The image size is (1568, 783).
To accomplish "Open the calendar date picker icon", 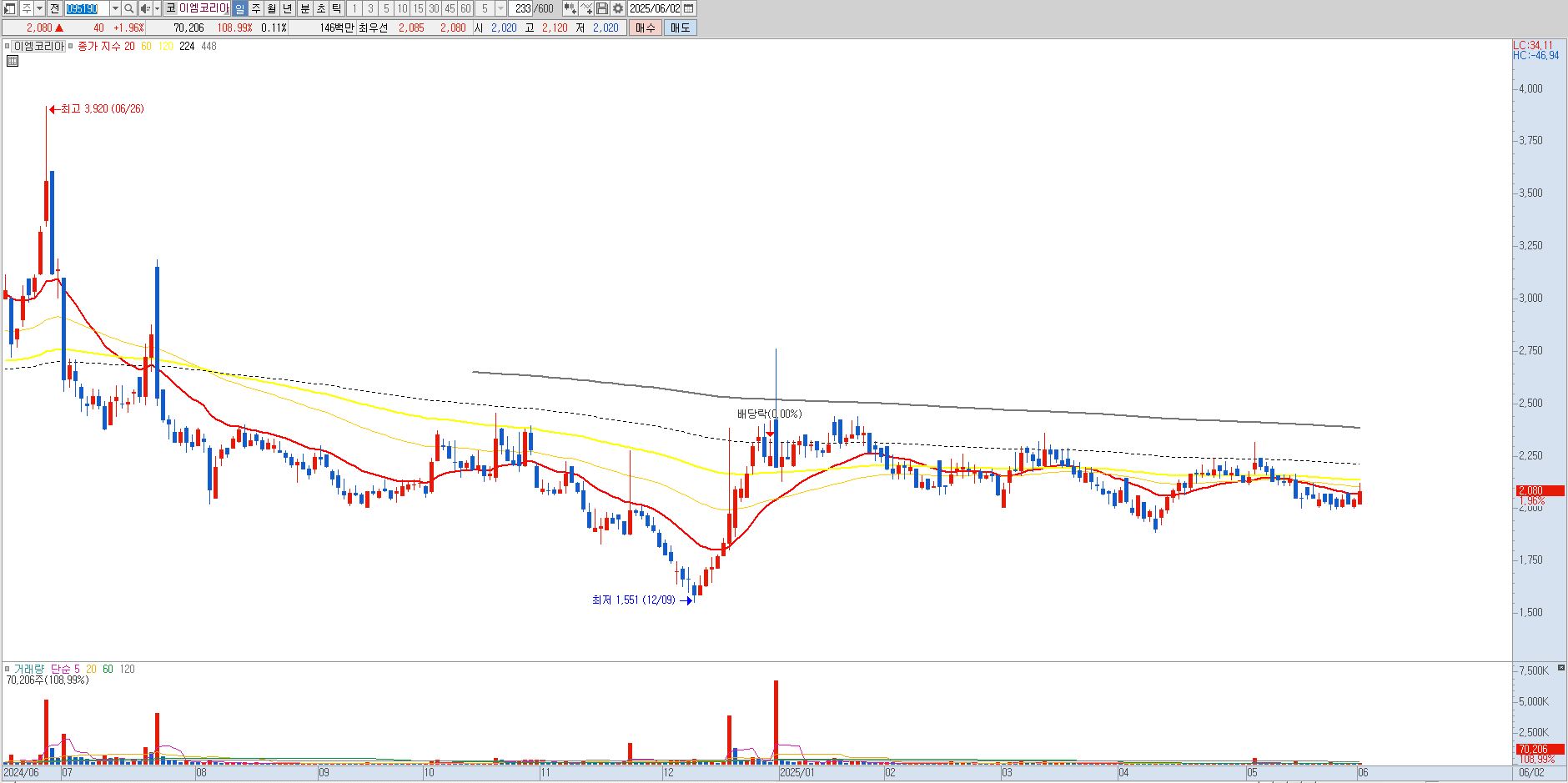I will tap(688, 8).
